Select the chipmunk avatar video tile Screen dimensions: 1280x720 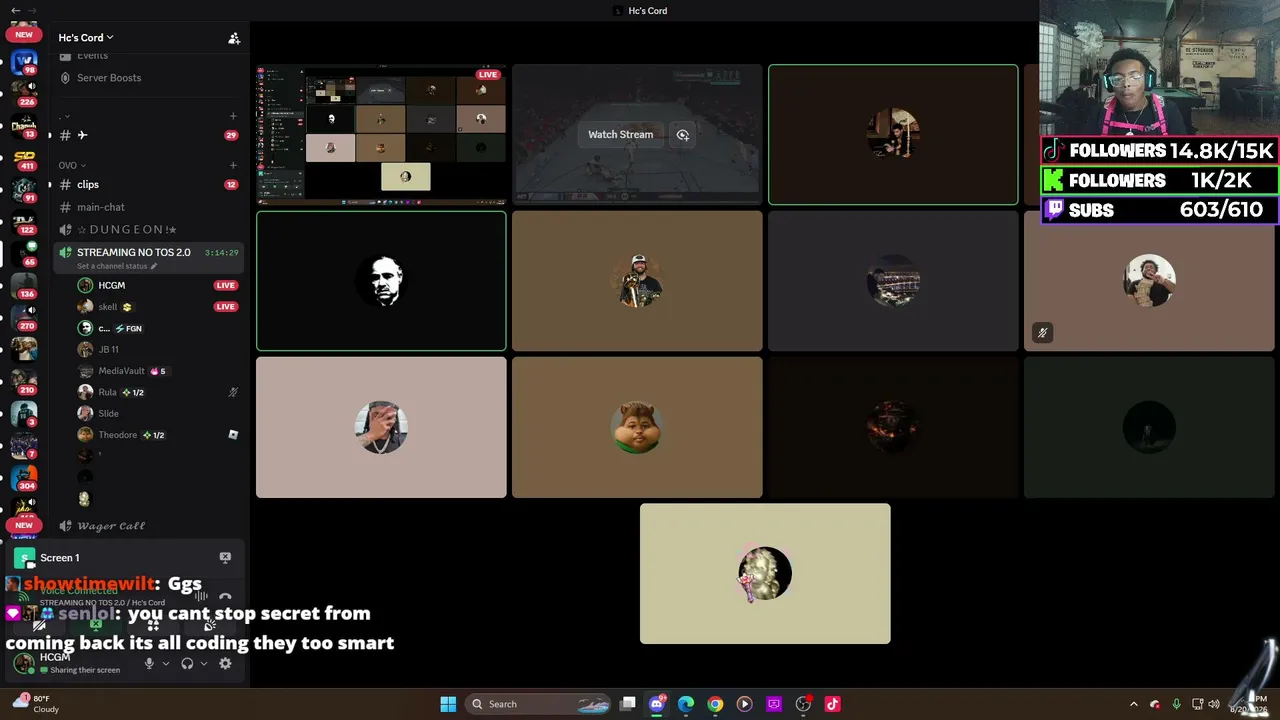[x=637, y=427]
